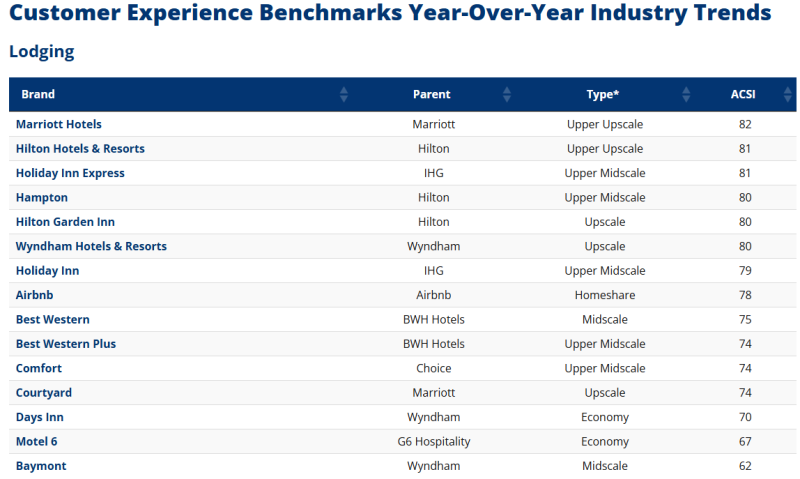
Task: Click the Parent column header label
Action: coord(432,94)
